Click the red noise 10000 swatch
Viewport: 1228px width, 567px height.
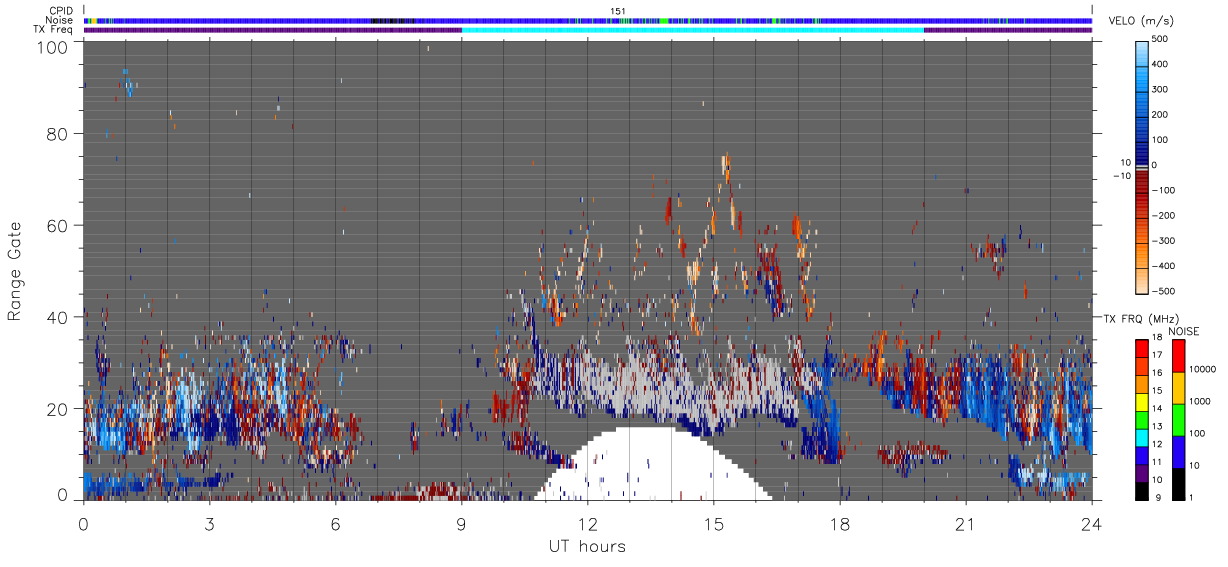1178,356
